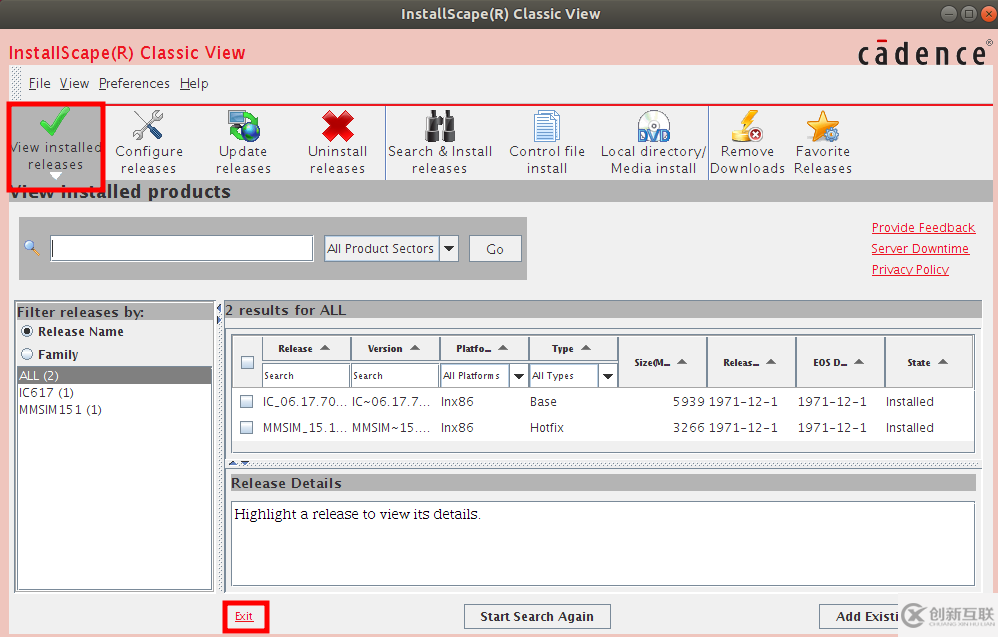This screenshot has height=637, width=998.
Task: Sort by Size(M) column
Action: [x=662, y=362]
